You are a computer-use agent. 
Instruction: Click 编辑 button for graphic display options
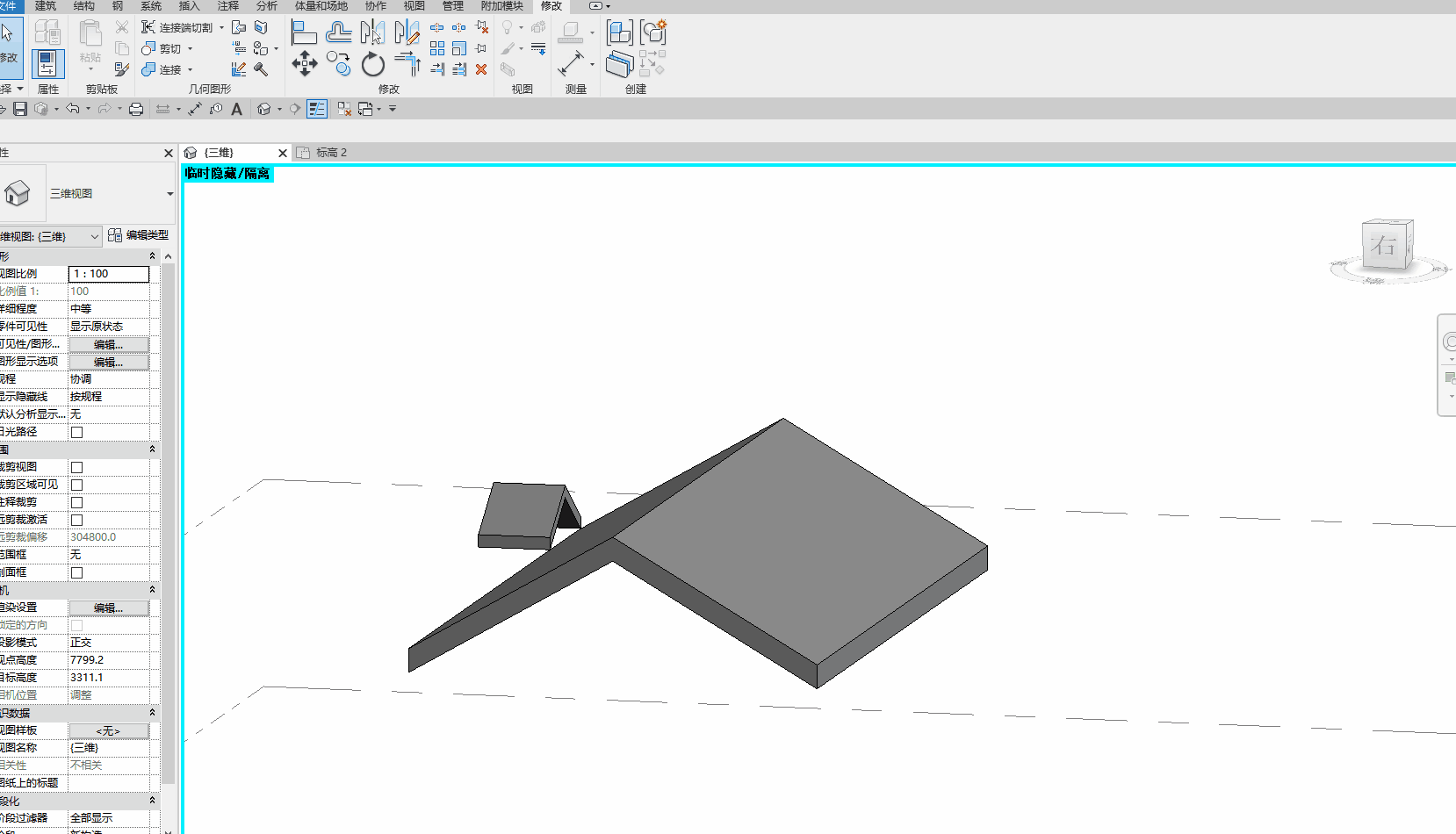point(109,362)
